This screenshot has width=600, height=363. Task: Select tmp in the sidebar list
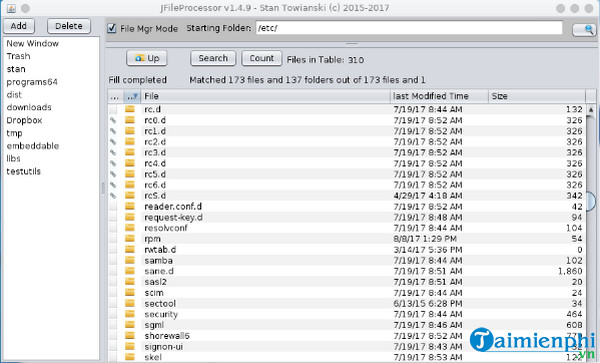[x=15, y=133]
